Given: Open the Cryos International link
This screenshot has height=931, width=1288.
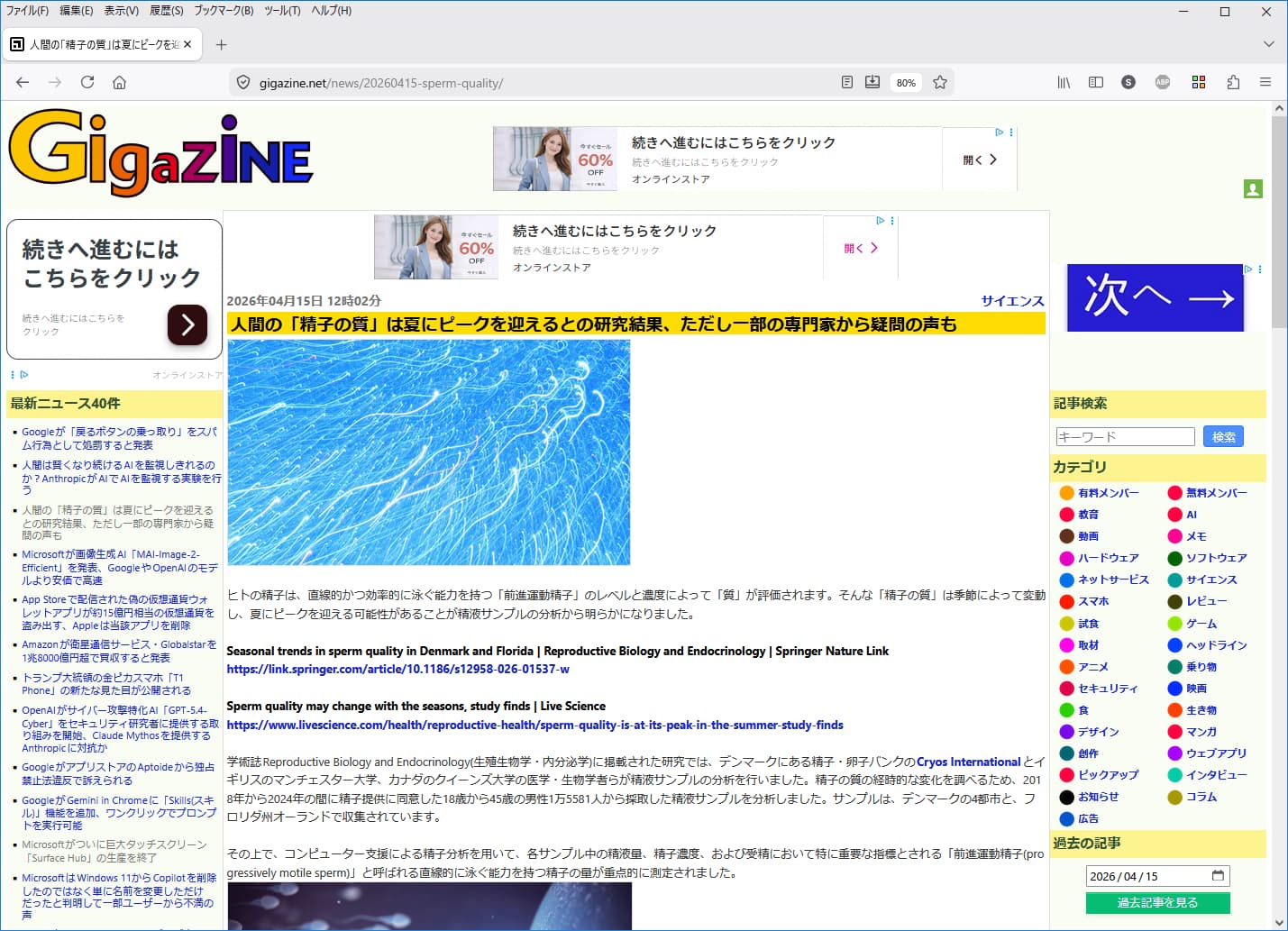Looking at the screenshot, I should [968, 762].
